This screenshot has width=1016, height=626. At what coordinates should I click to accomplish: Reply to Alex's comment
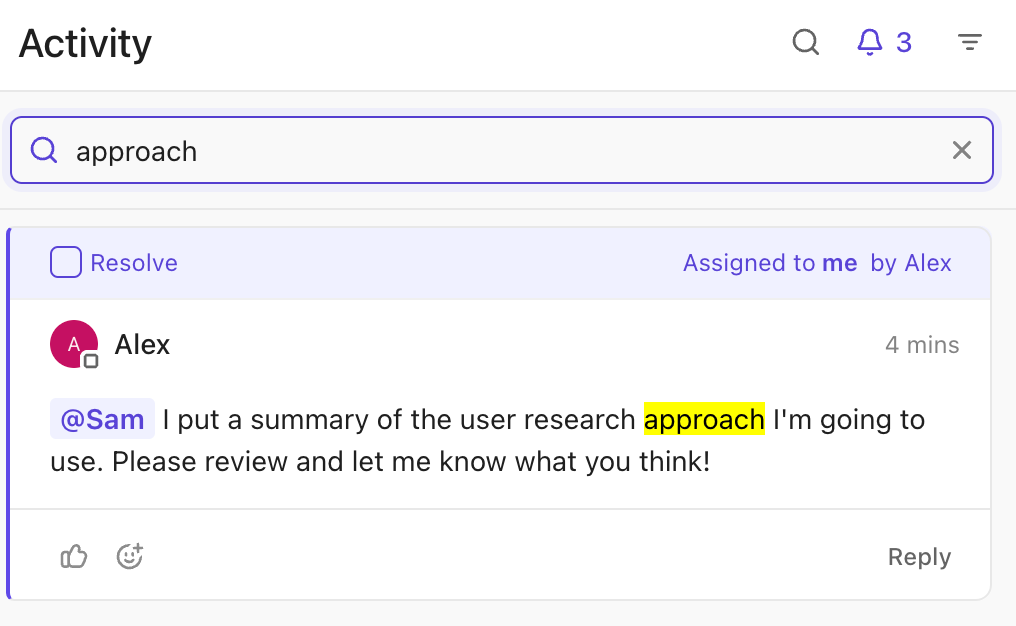coord(919,556)
